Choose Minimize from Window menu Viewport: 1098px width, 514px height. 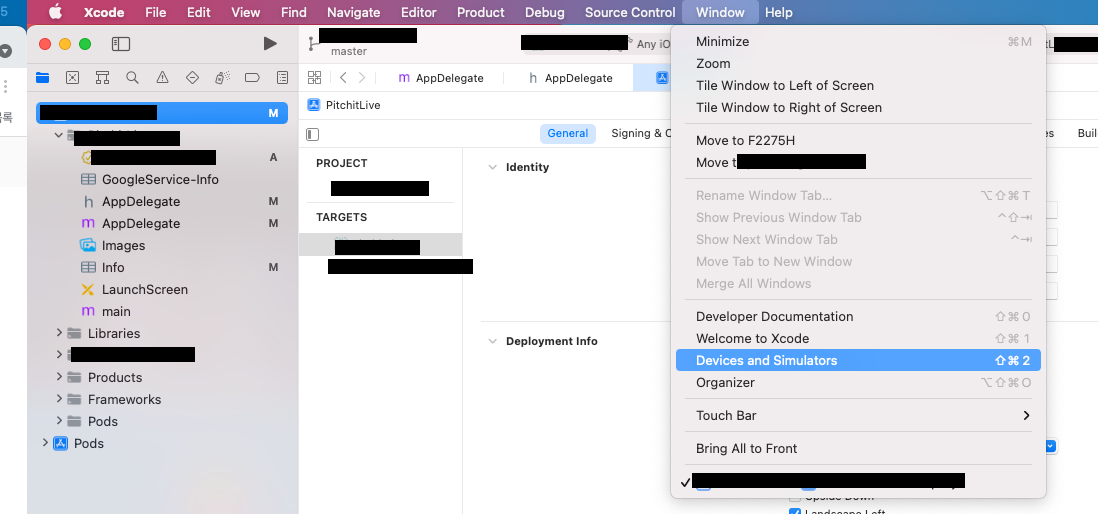[x=858, y=41]
